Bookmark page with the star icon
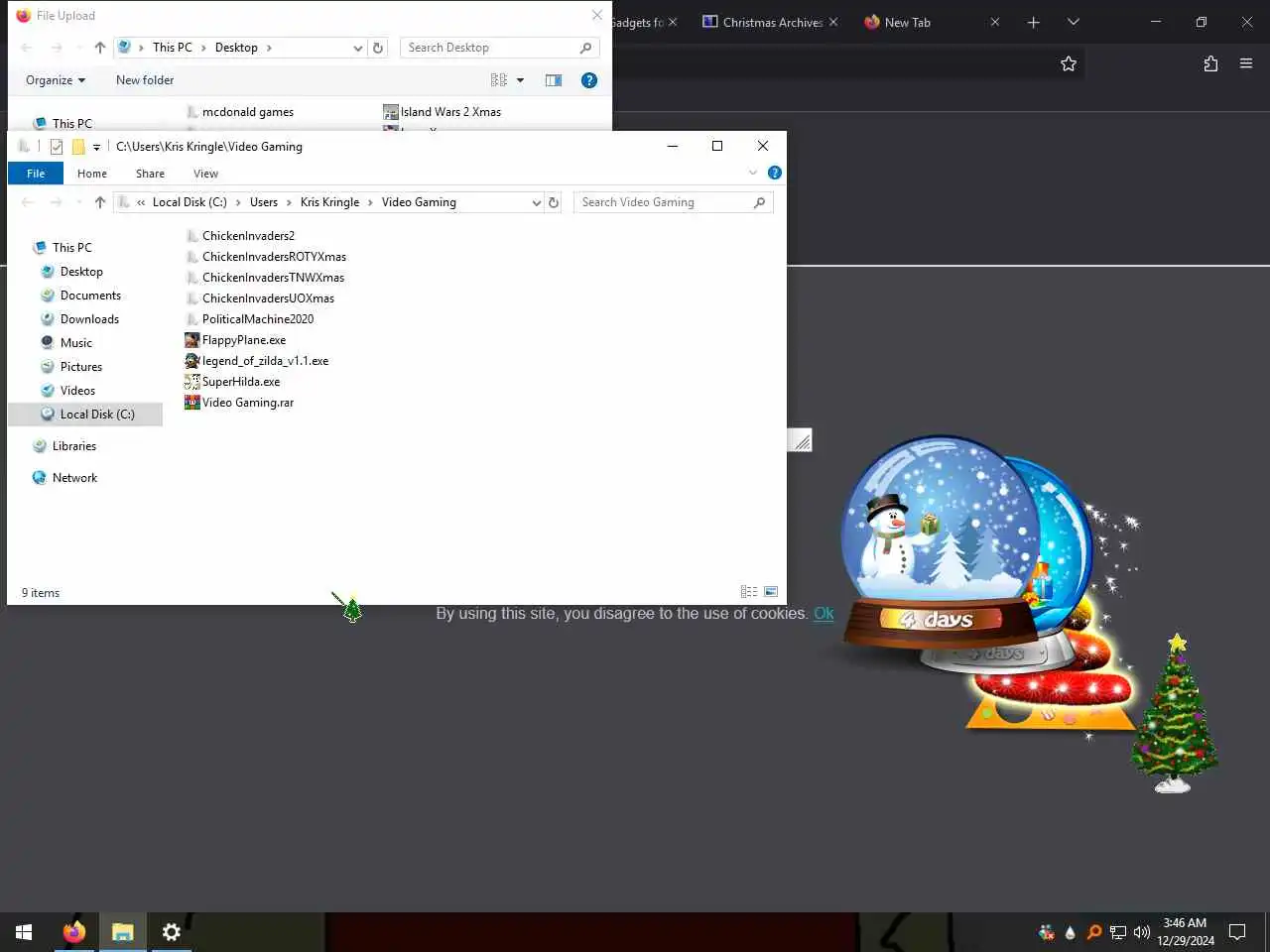Image resolution: width=1270 pixels, height=952 pixels. [x=1069, y=63]
